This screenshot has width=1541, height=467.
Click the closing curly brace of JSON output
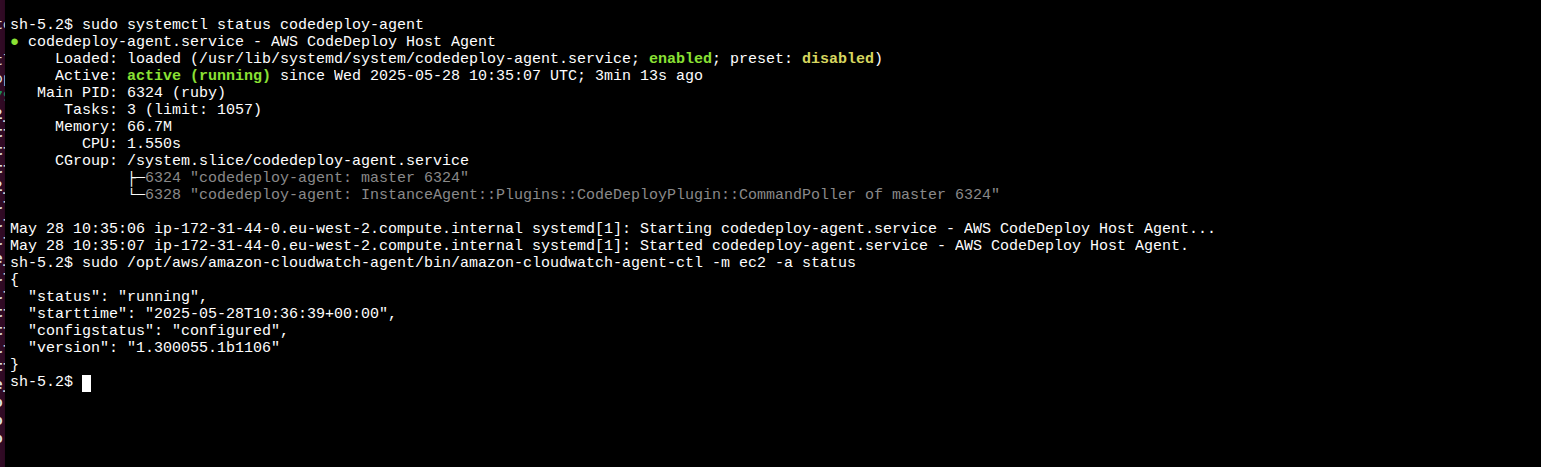click(x=15, y=365)
